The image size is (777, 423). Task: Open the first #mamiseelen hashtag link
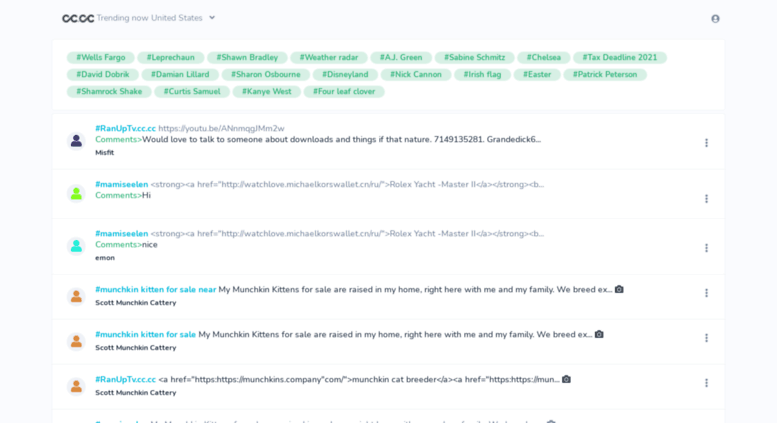[x=121, y=184]
